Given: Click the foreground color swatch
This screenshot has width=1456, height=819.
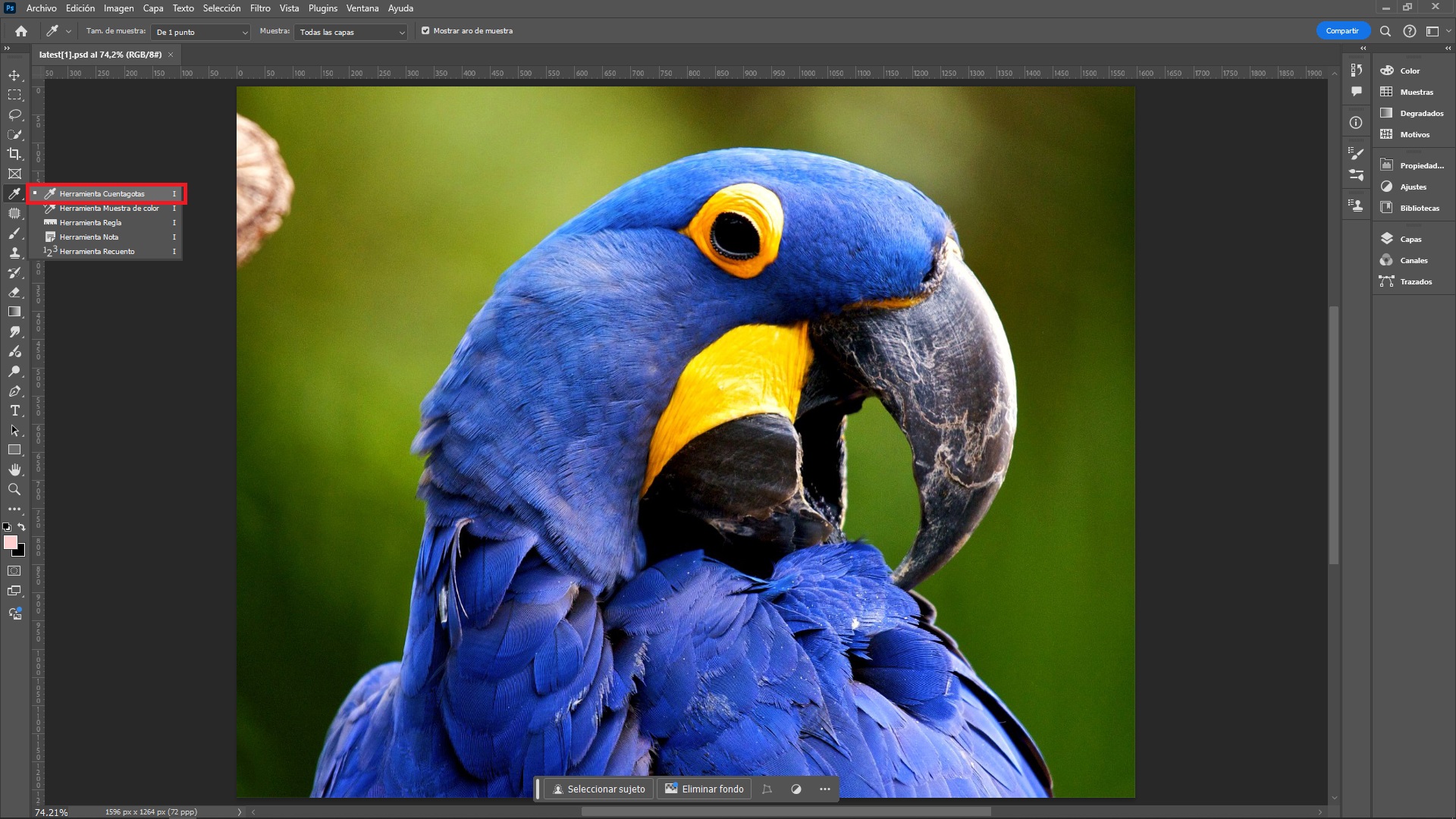Looking at the screenshot, I should [9, 541].
